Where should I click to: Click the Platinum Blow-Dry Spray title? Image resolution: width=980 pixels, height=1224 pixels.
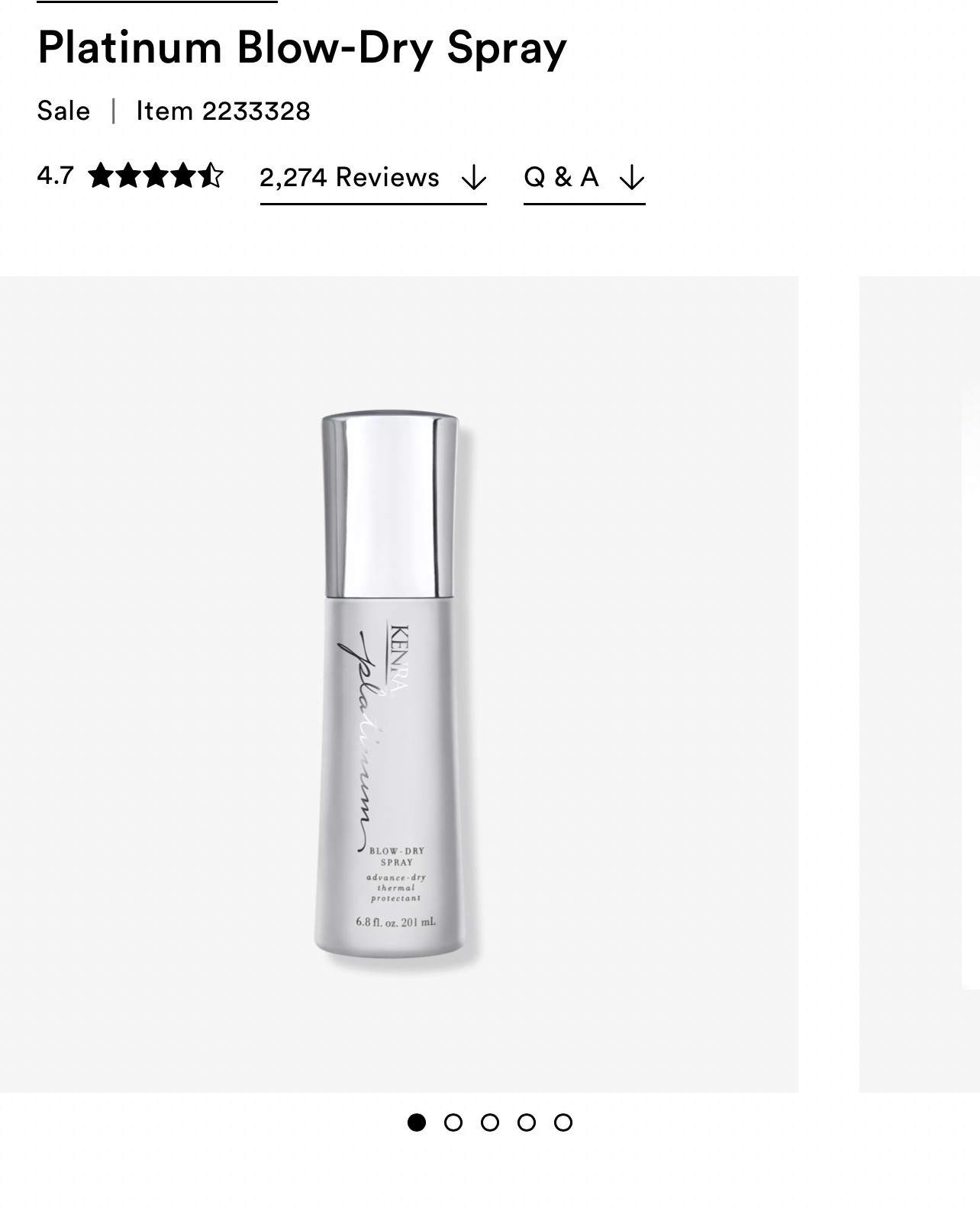[302, 48]
